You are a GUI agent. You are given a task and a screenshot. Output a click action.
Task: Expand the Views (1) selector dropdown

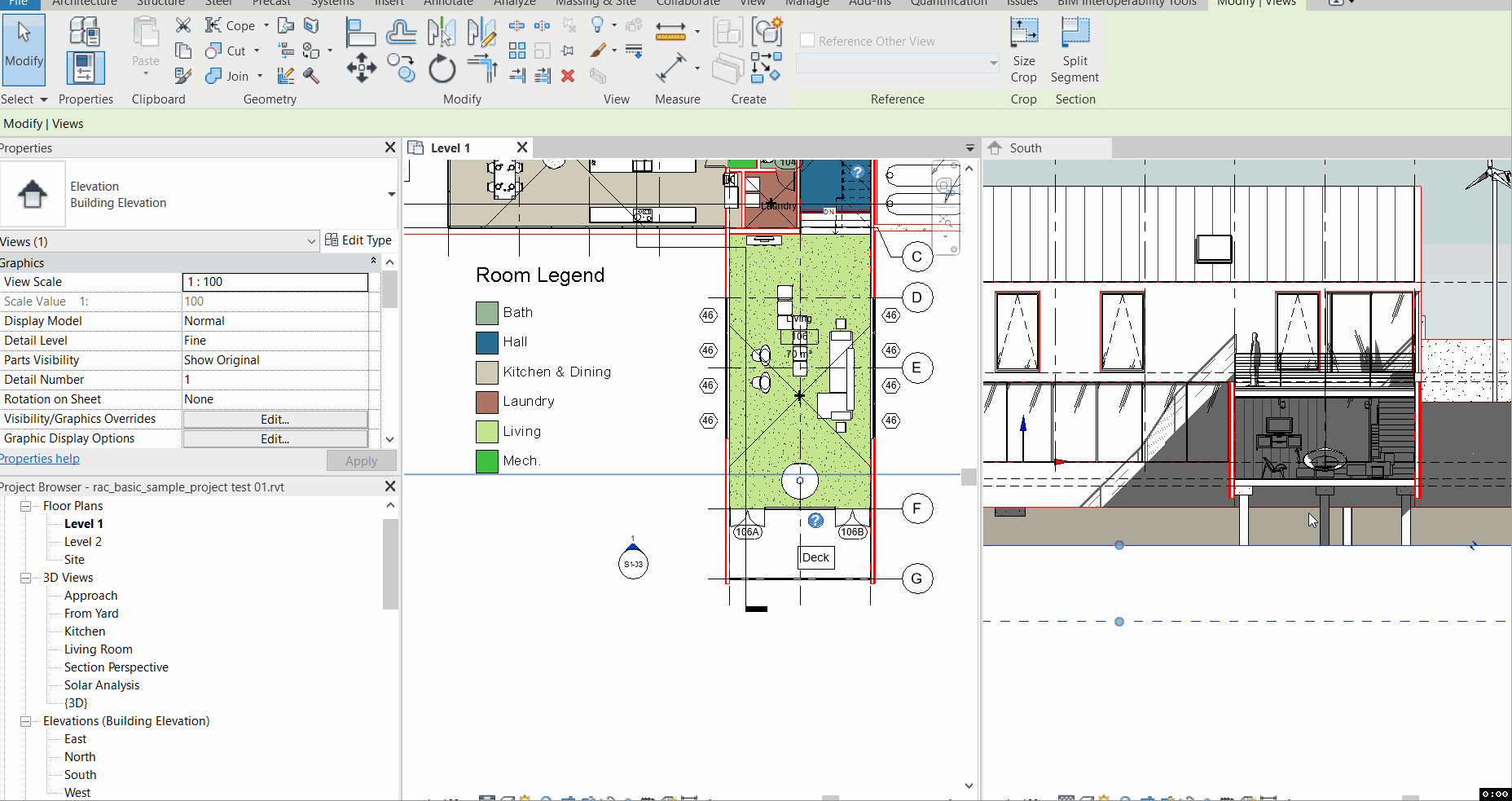311,241
